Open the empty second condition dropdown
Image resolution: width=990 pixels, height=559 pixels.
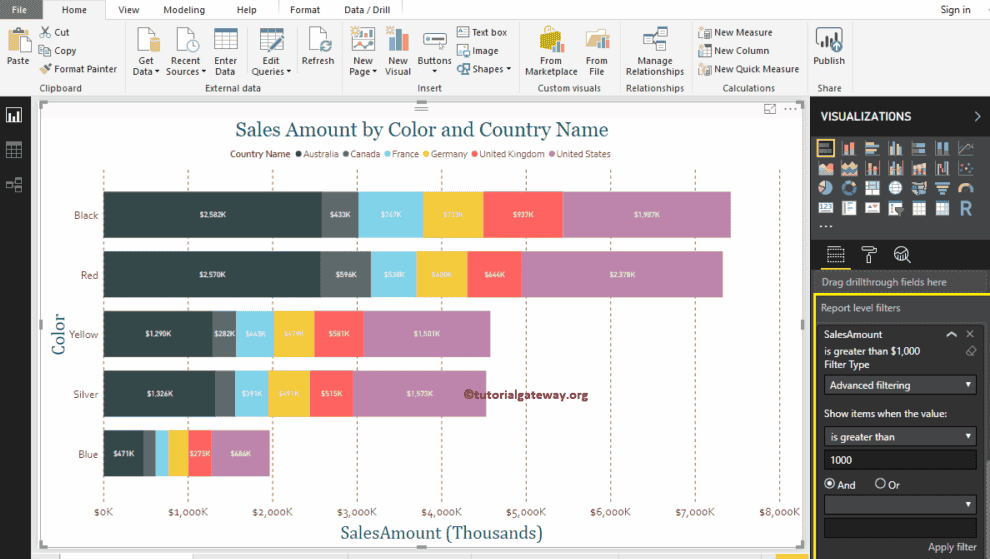pyautogui.click(x=900, y=504)
